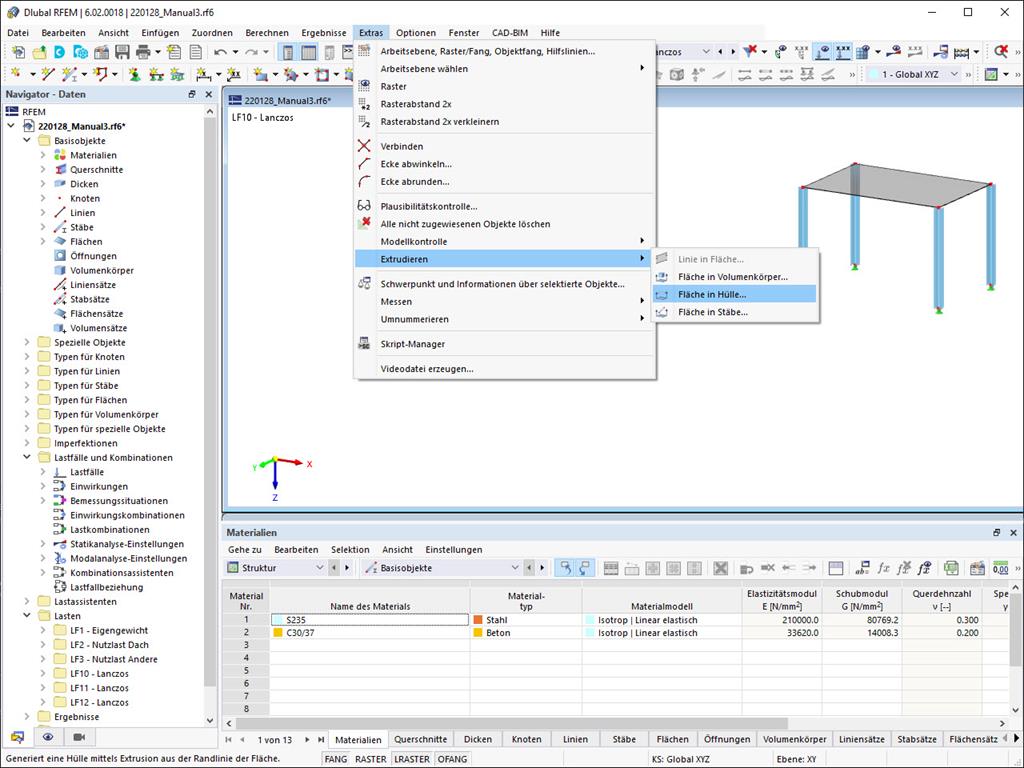This screenshot has height=768, width=1024.
Task: Toggle OFANG in status bar
Action: coord(452,759)
